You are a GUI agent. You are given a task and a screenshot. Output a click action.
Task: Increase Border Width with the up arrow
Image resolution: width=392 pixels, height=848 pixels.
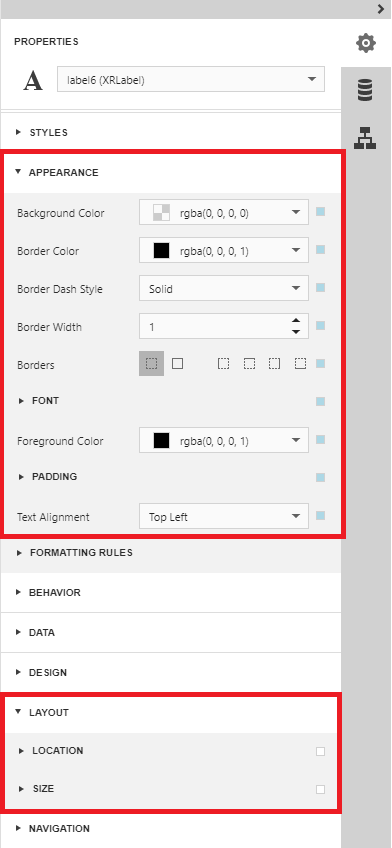[296, 321]
